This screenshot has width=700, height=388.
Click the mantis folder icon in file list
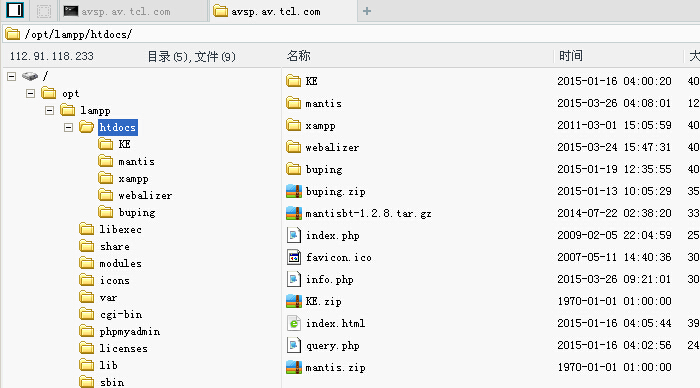[294, 103]
